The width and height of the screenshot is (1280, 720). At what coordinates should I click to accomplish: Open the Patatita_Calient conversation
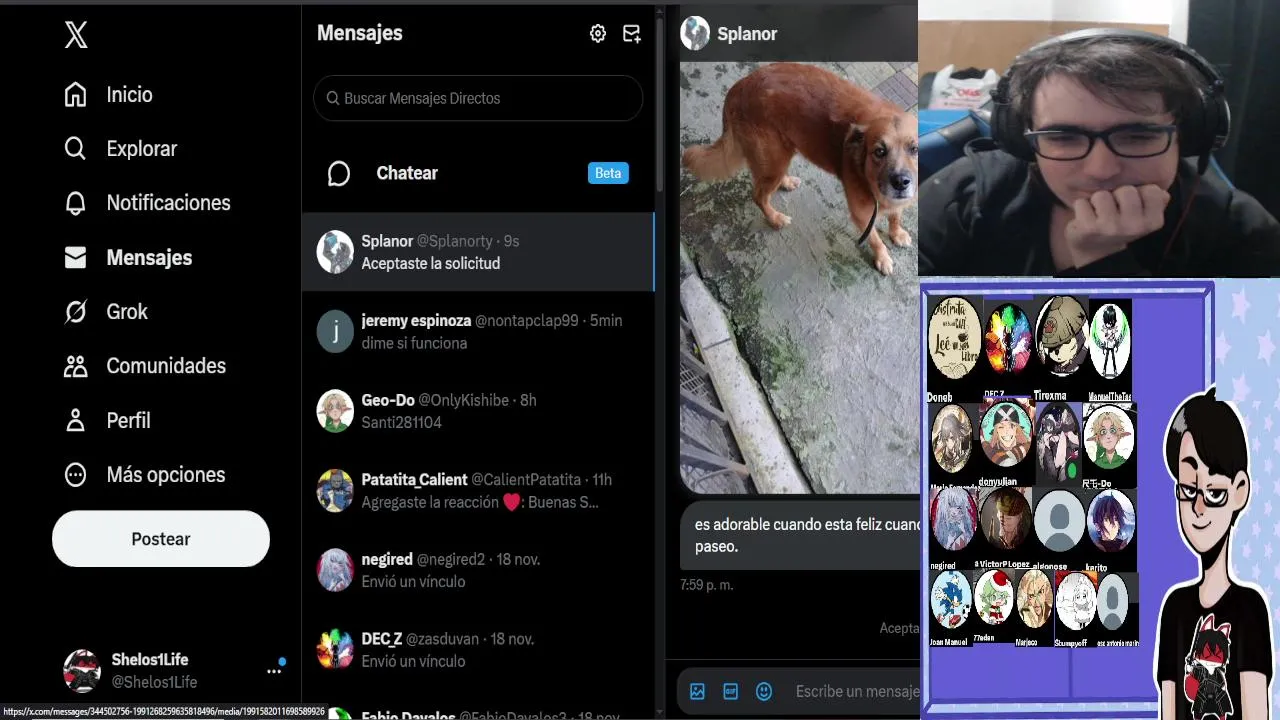click(x=478, y=491)
